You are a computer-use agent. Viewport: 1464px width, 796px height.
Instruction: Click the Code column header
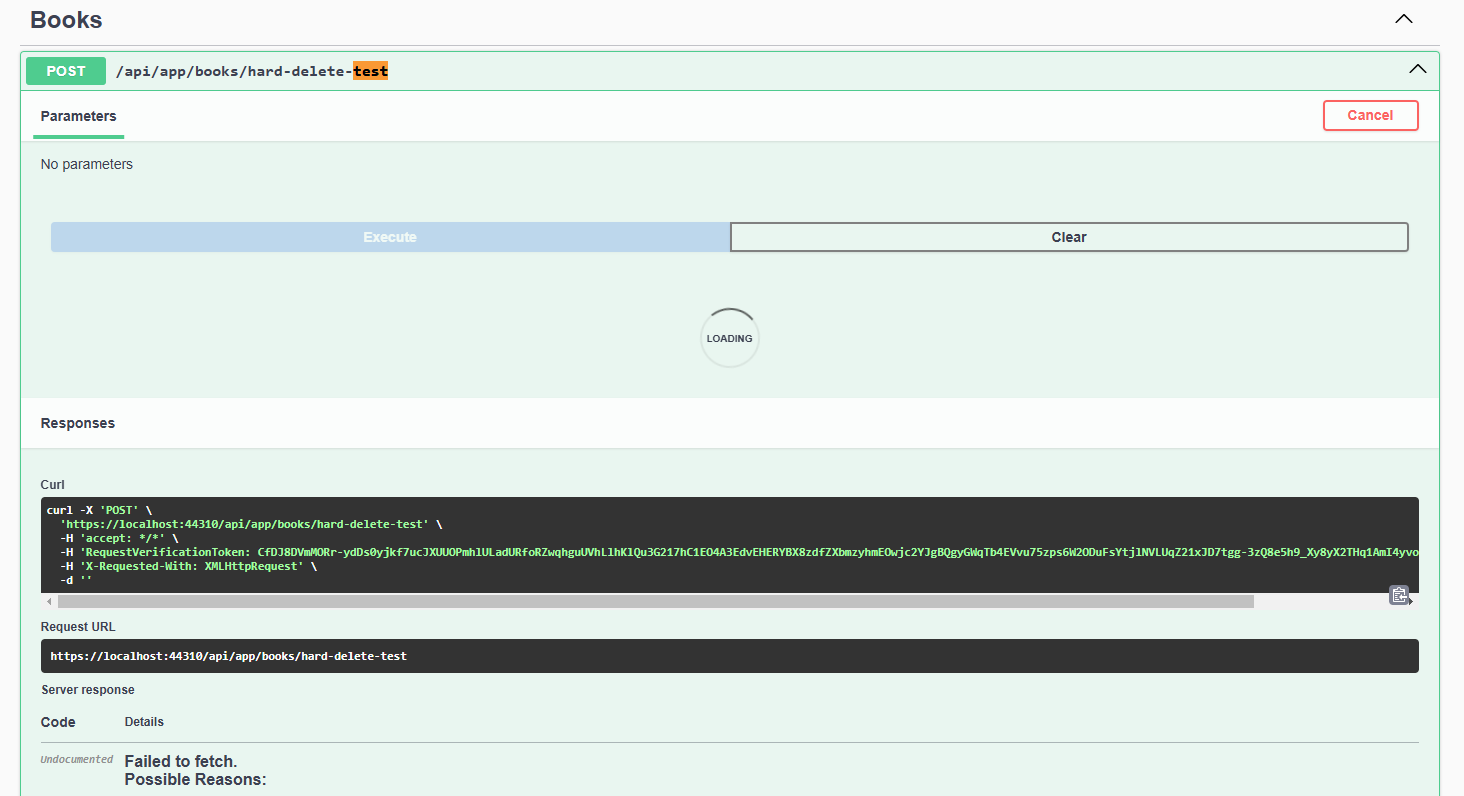pos(58,722)
